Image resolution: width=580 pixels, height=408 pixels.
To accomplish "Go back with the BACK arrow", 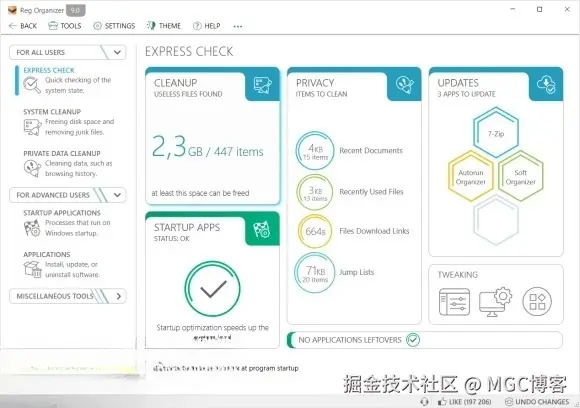I will [23, 26].
